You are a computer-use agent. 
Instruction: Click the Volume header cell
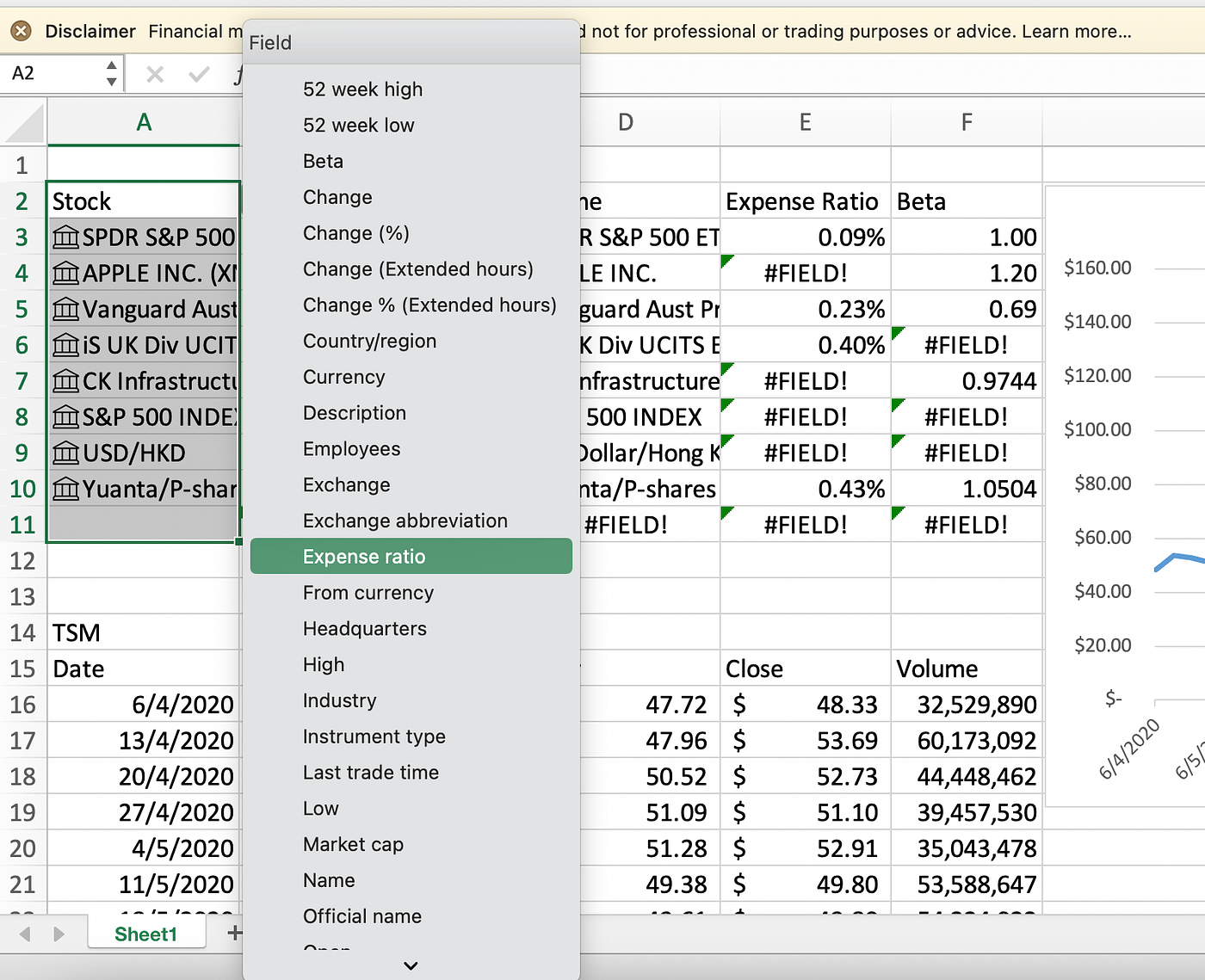(x=967, y=669)
